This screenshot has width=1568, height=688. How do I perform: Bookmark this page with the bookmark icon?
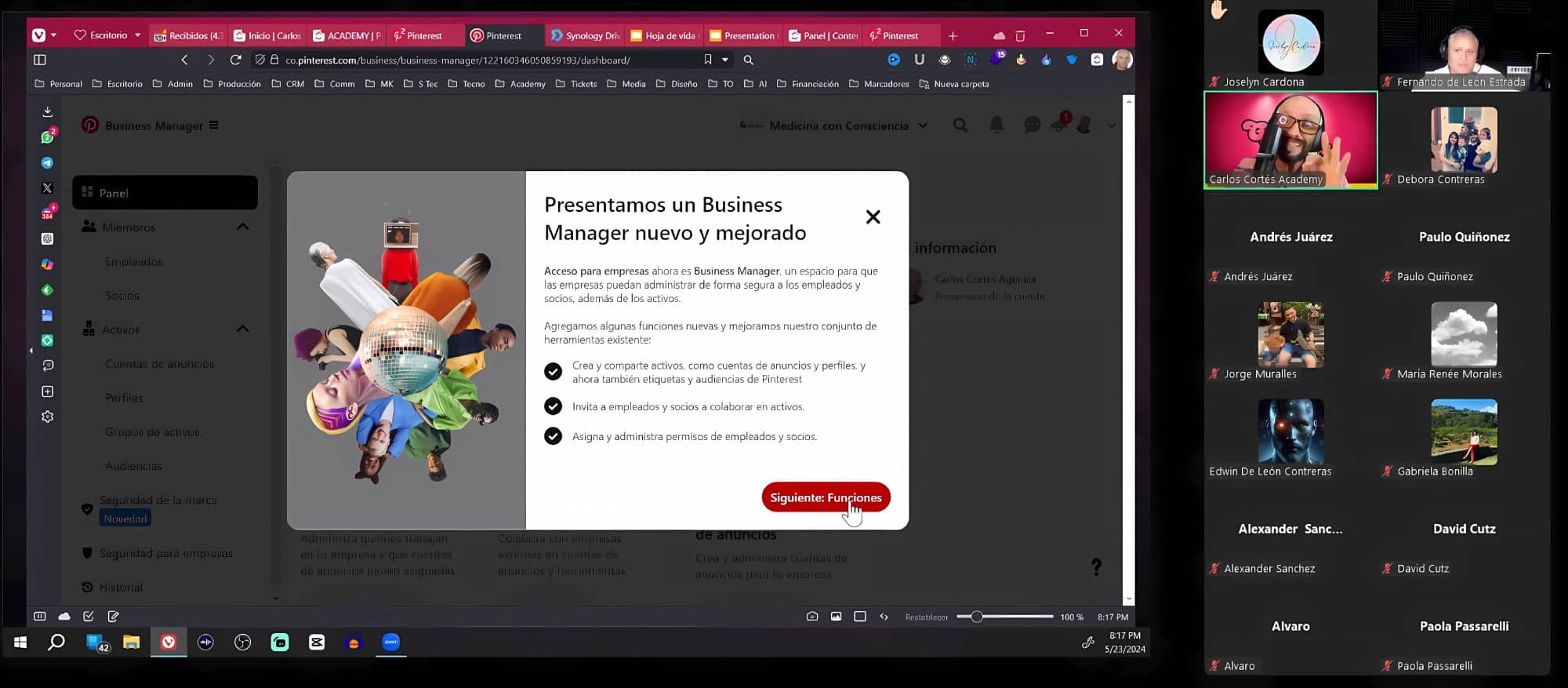pyautogui.click(x=708, y=60)
